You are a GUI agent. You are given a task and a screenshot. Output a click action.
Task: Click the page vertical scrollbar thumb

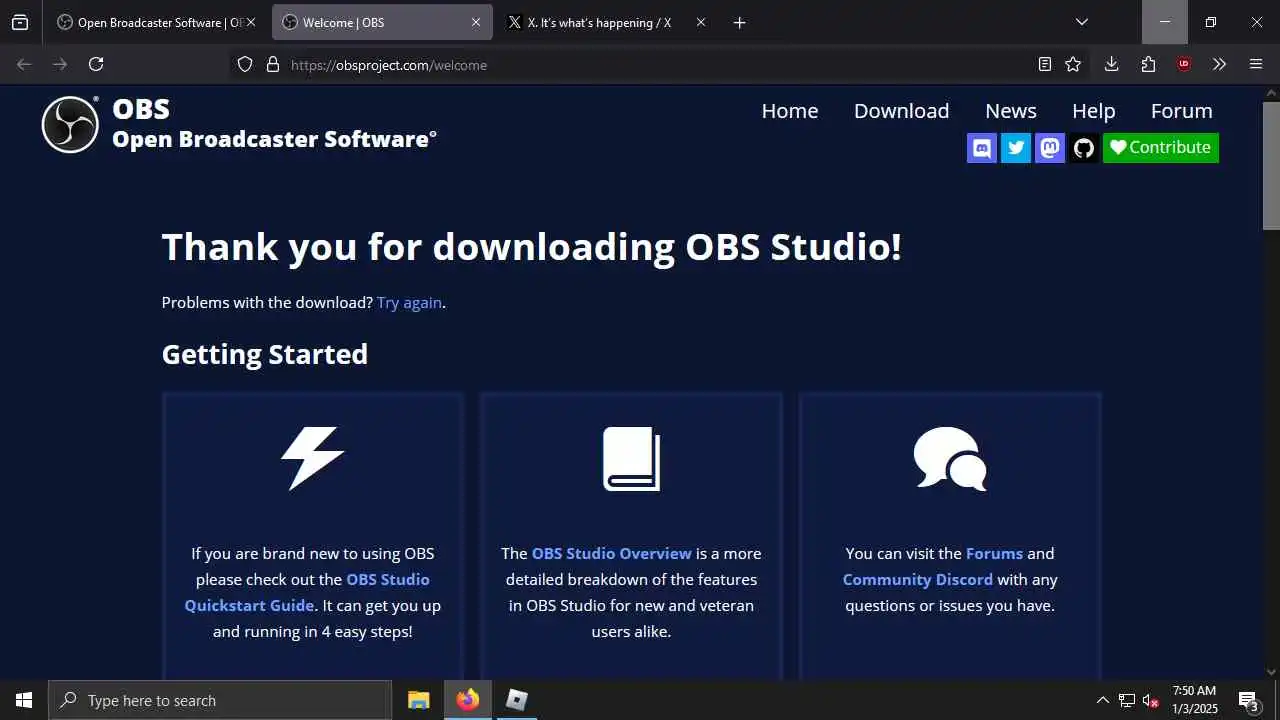point(1272,166)
